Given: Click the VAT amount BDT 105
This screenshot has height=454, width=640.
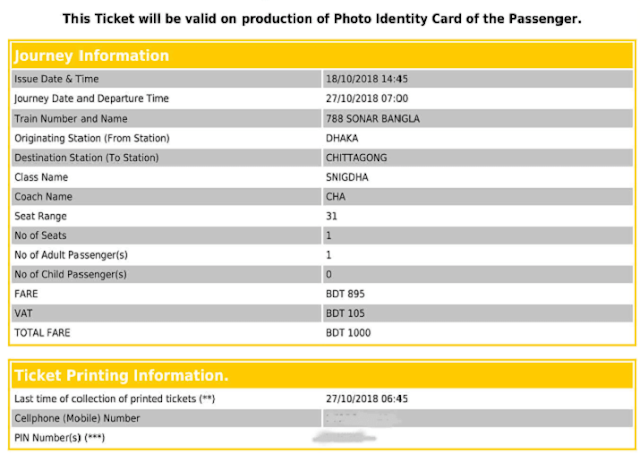Looking at the screenshot, I should click(x=345, y=314).
